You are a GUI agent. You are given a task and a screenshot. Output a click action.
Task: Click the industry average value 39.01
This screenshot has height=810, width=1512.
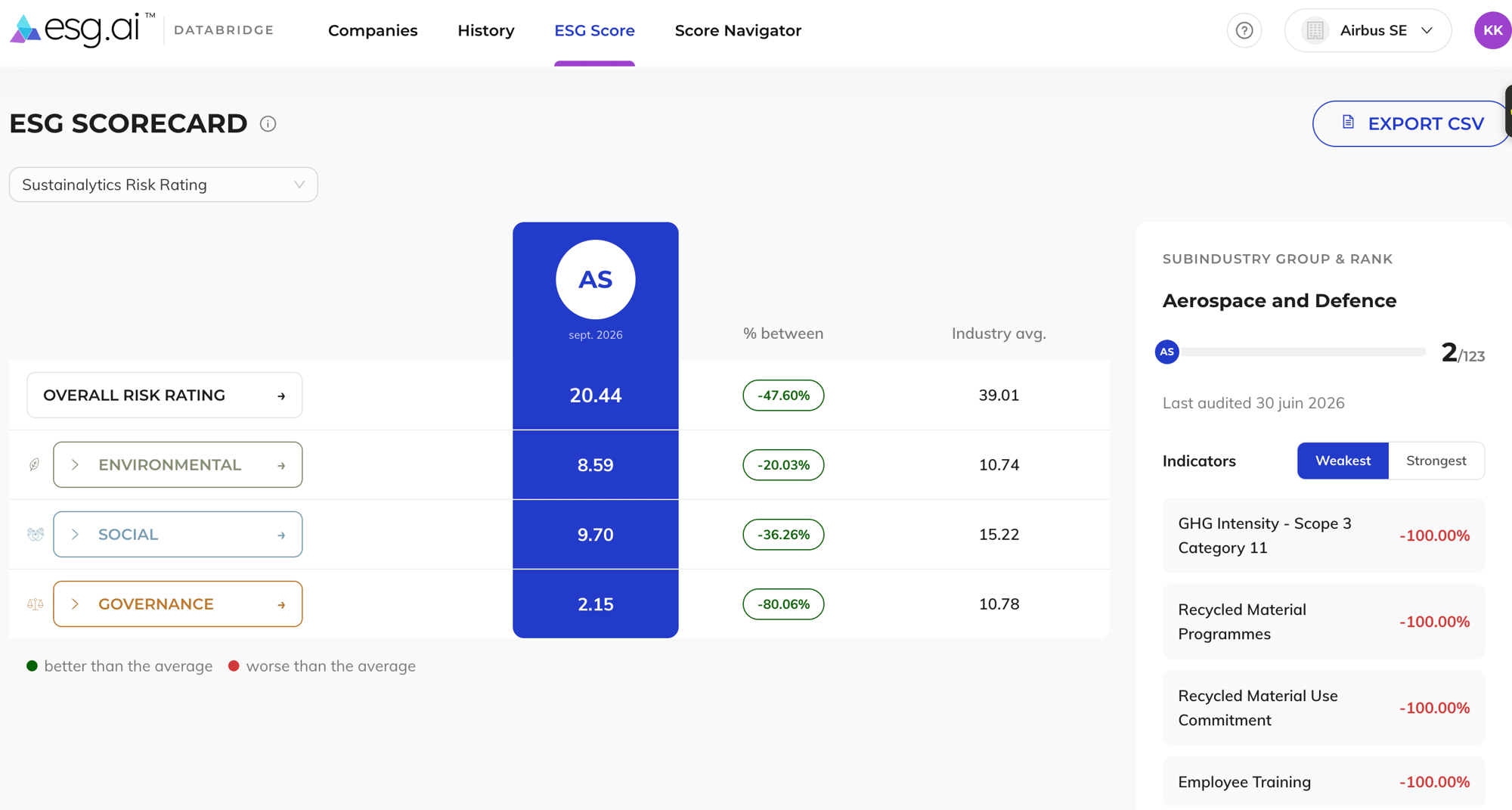(x=999, y=396)
